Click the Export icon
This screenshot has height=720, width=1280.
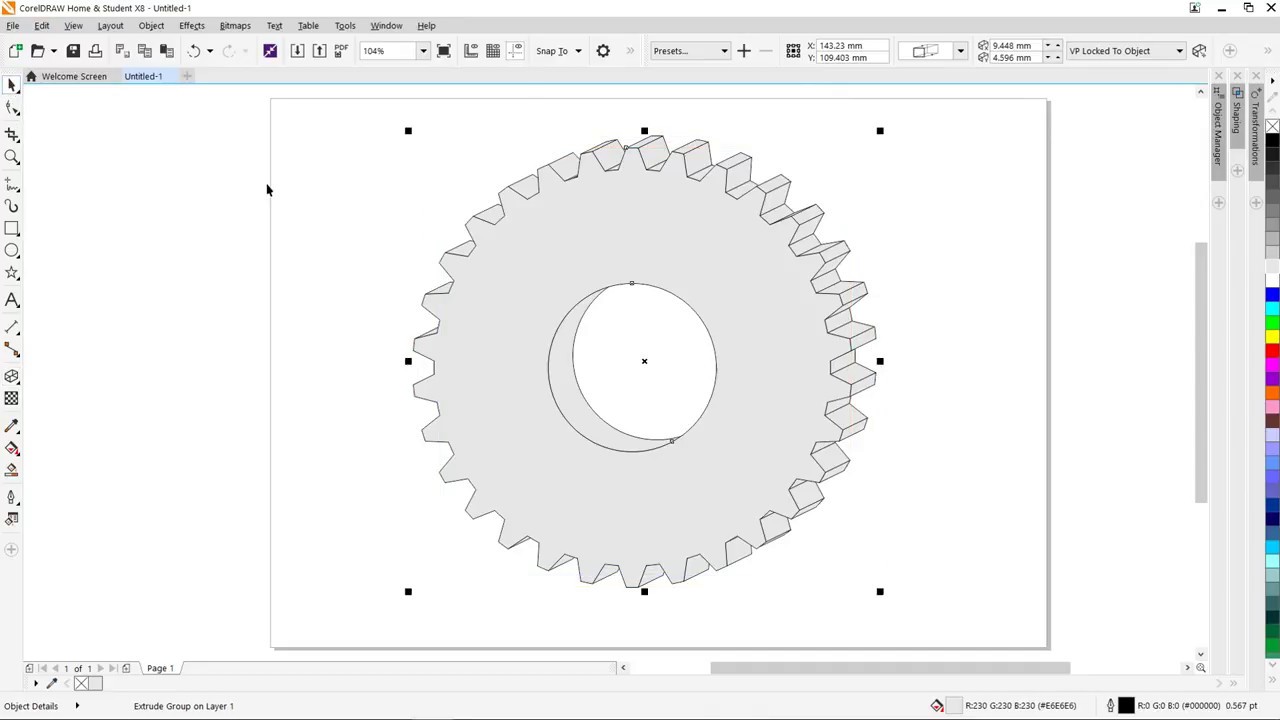pyautogui.click(x=319, y=51)
